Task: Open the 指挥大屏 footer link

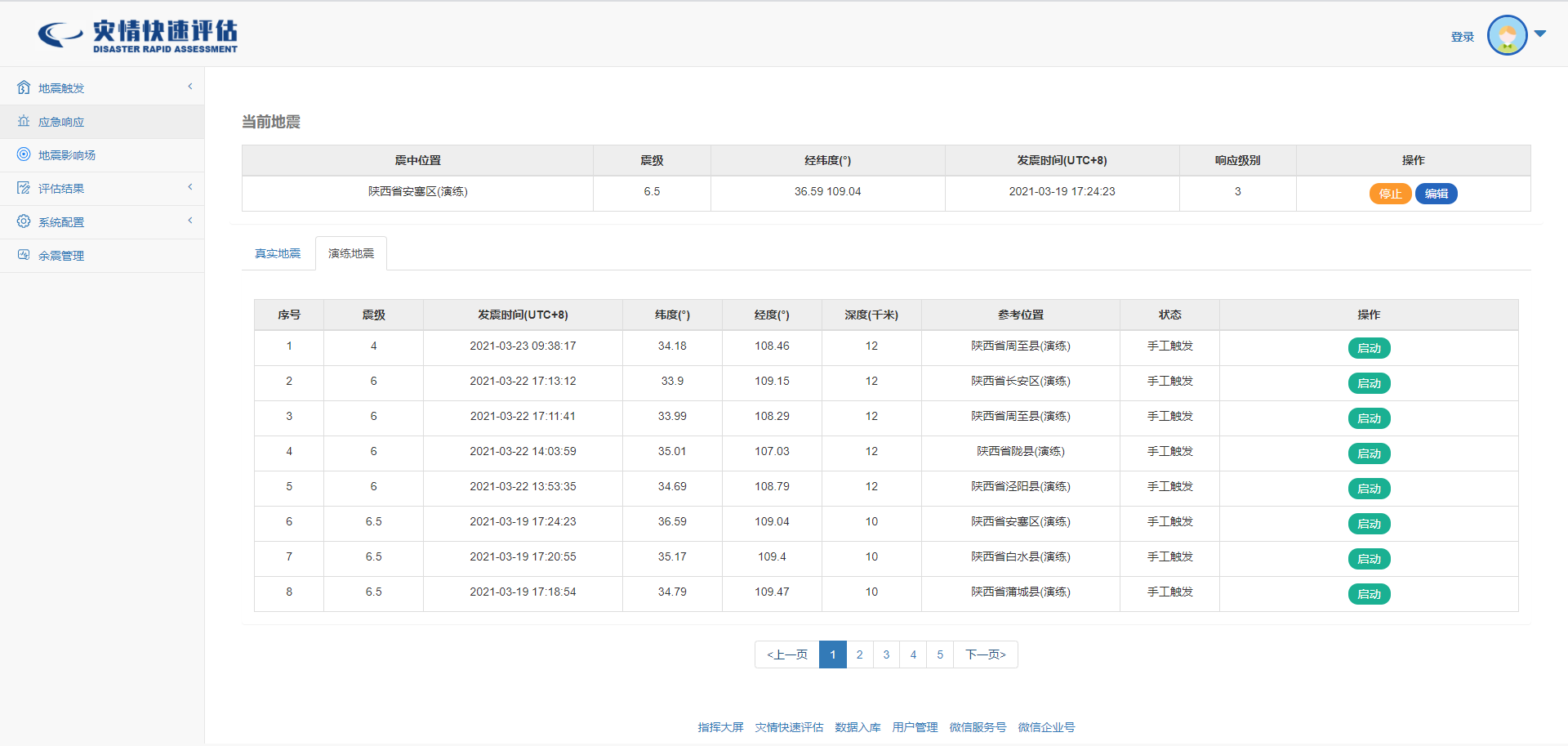Action: [720, 727]
